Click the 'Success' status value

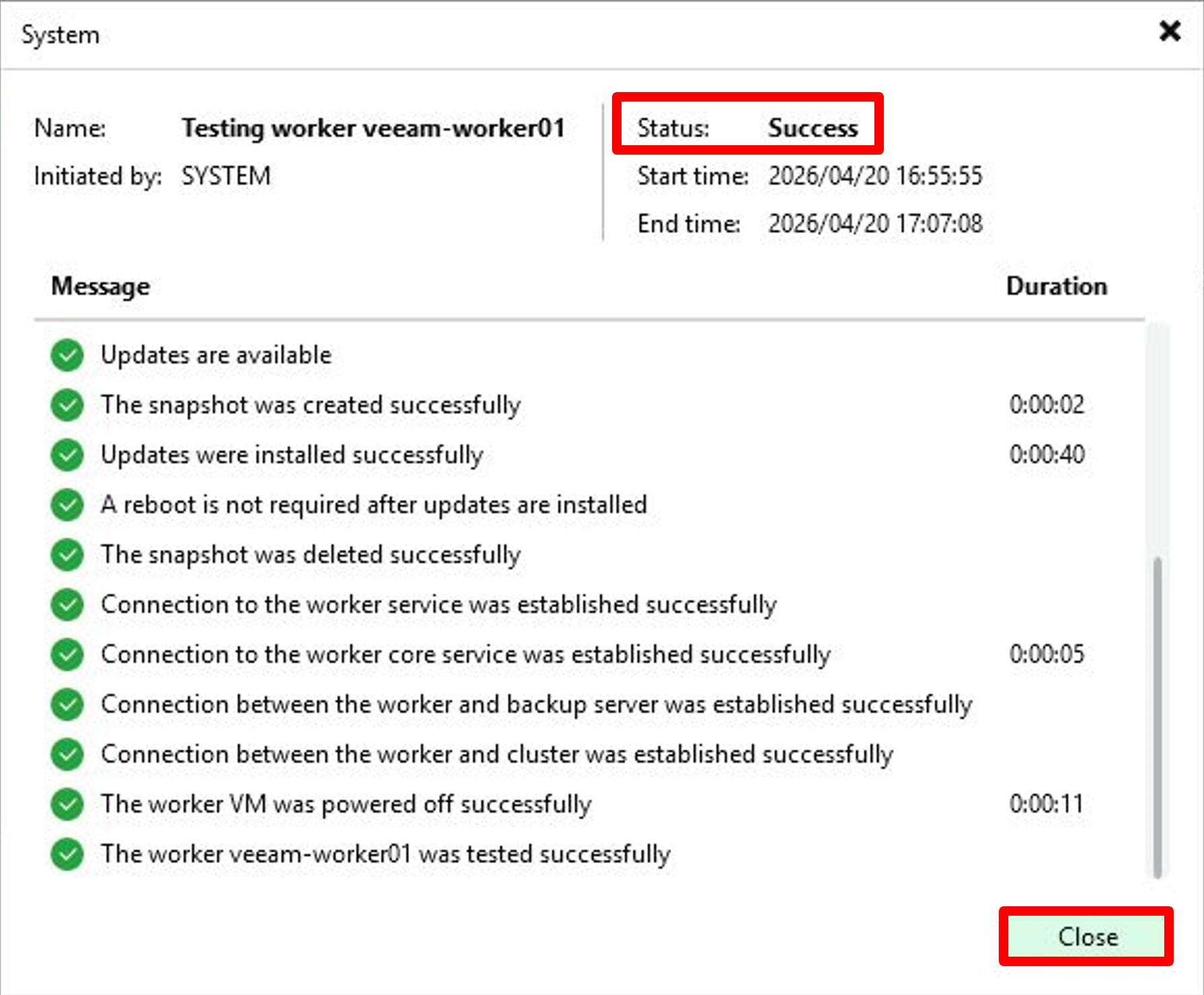[813, 128]
